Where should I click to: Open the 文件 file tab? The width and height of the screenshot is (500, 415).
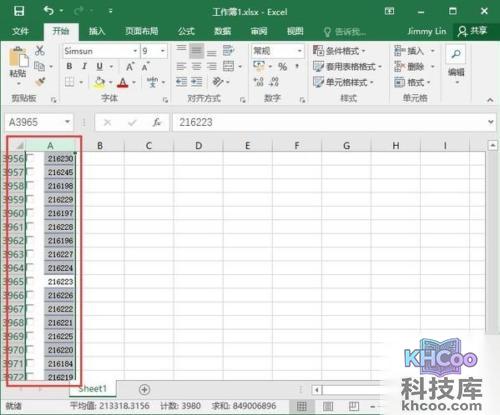20,31
